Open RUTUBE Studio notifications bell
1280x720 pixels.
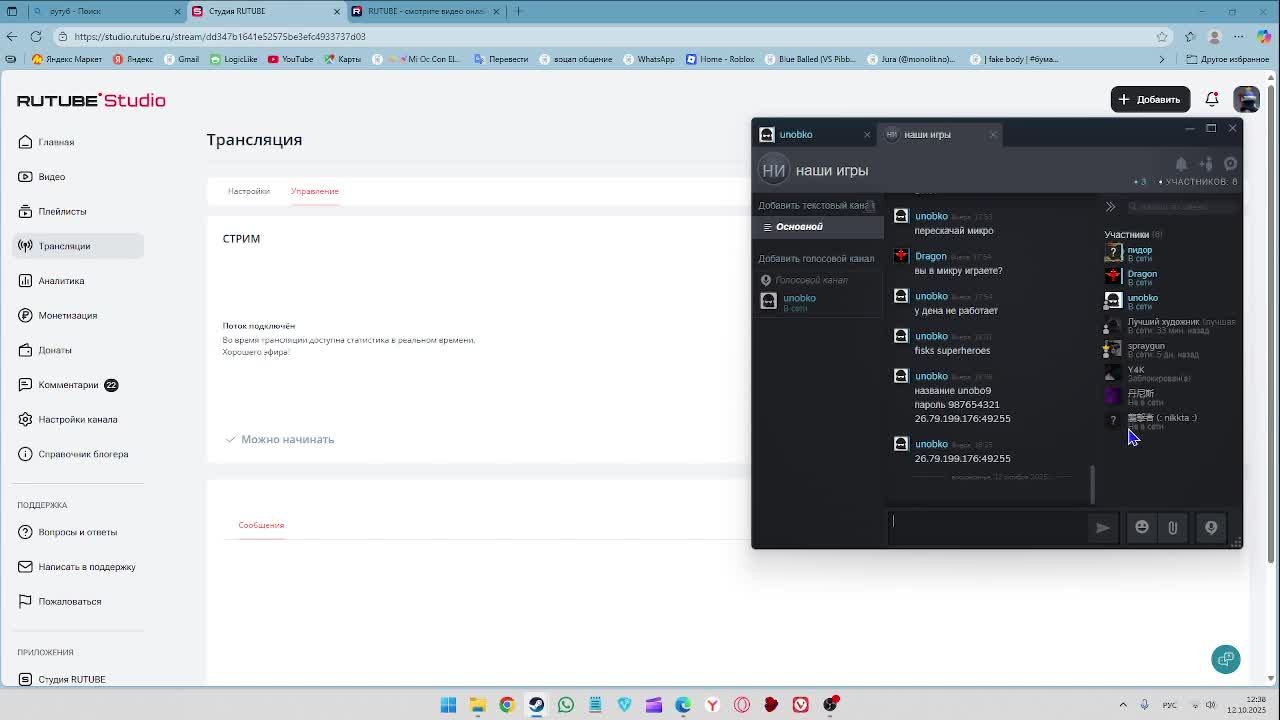tap(1212, 99)
